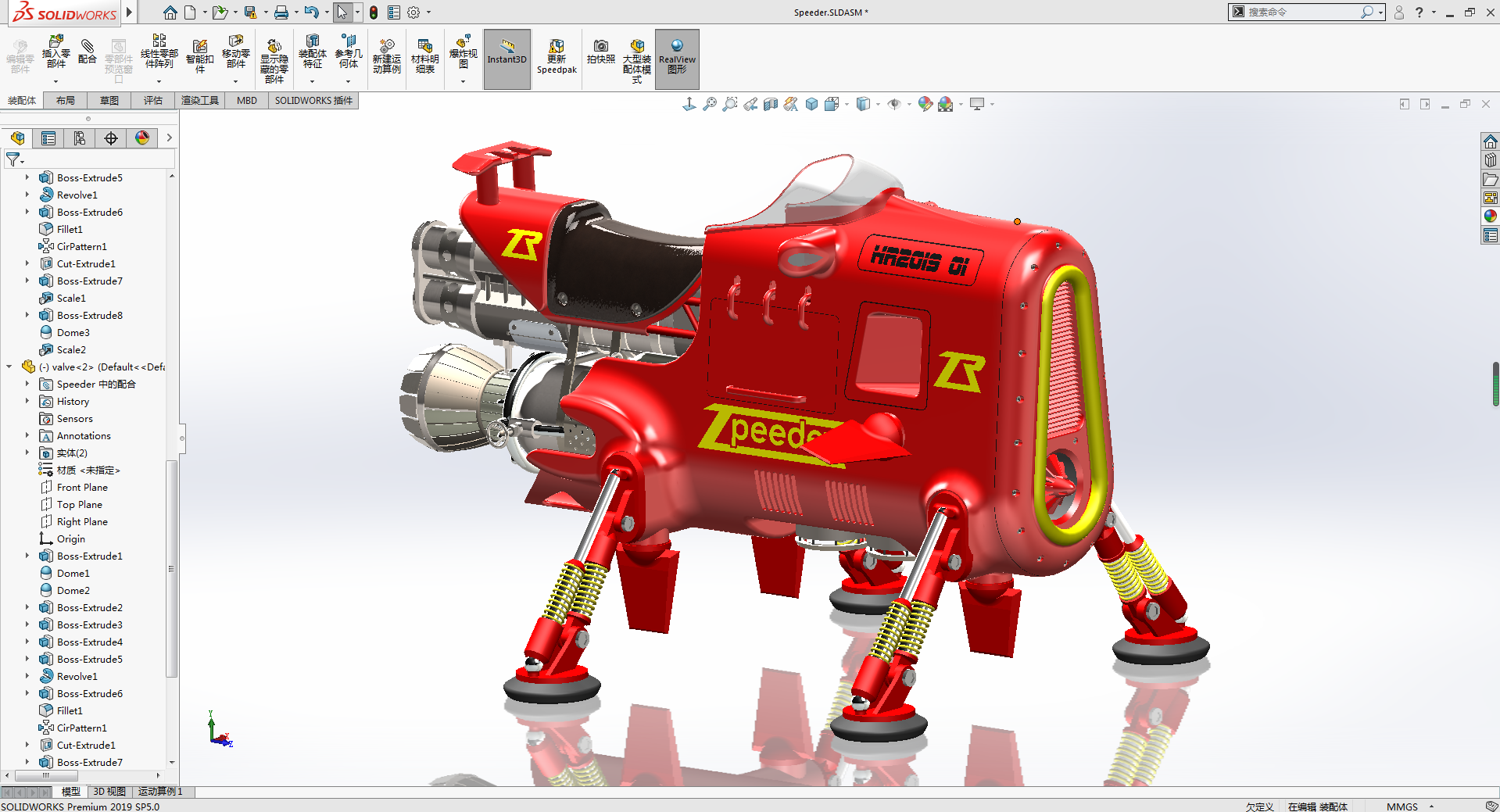Click the 更新 Speedpak tool
Screen dimensions: 1500x812
tap(557, 56)
